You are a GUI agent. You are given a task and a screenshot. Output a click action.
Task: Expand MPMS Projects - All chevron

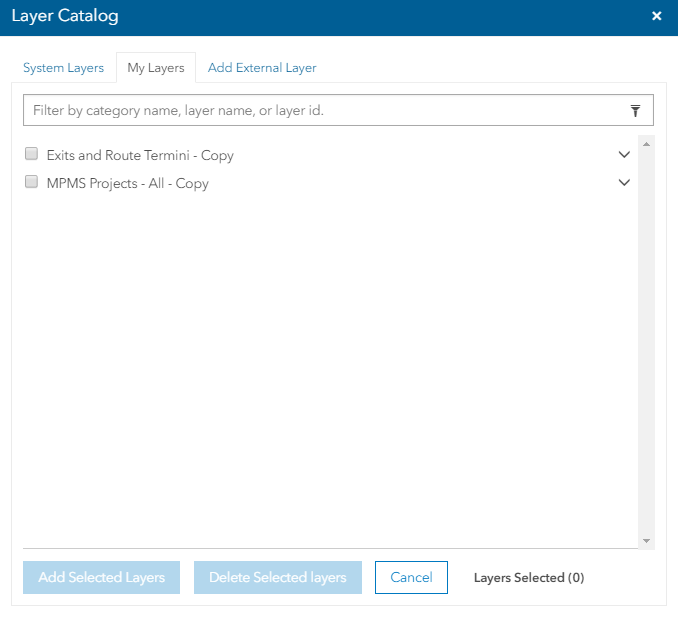(624, 183)
